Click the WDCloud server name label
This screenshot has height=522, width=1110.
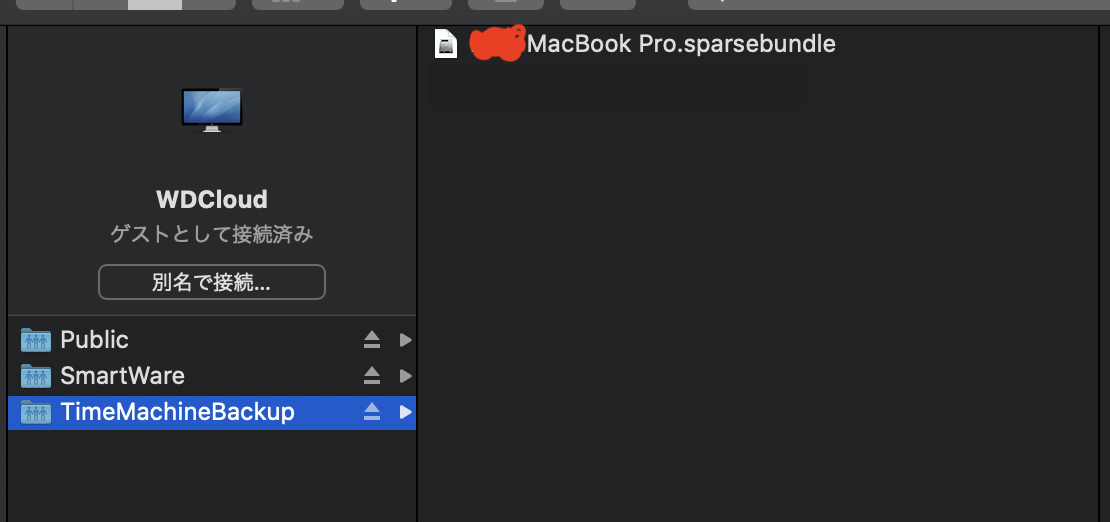click(x=212, y=199)
